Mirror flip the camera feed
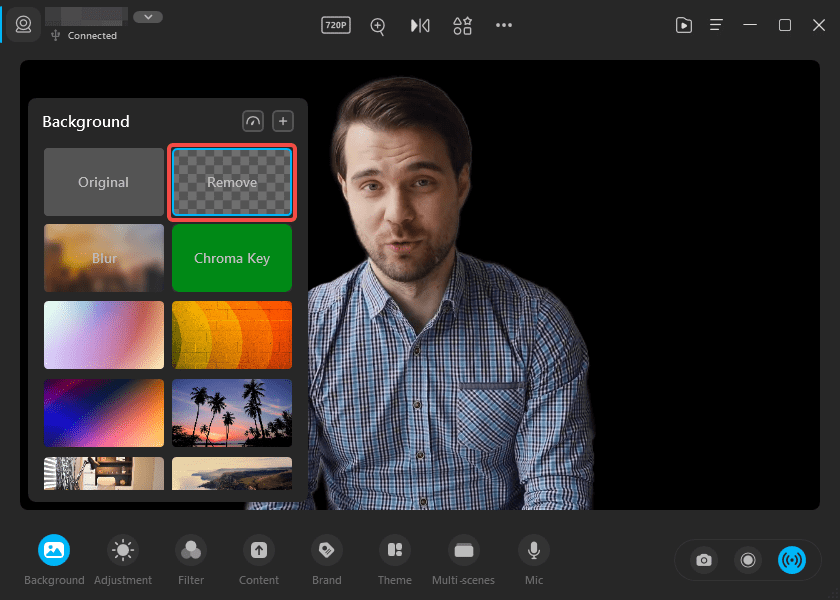The height and width of the screenshot is (600, 840). click(x=420, y=25)
